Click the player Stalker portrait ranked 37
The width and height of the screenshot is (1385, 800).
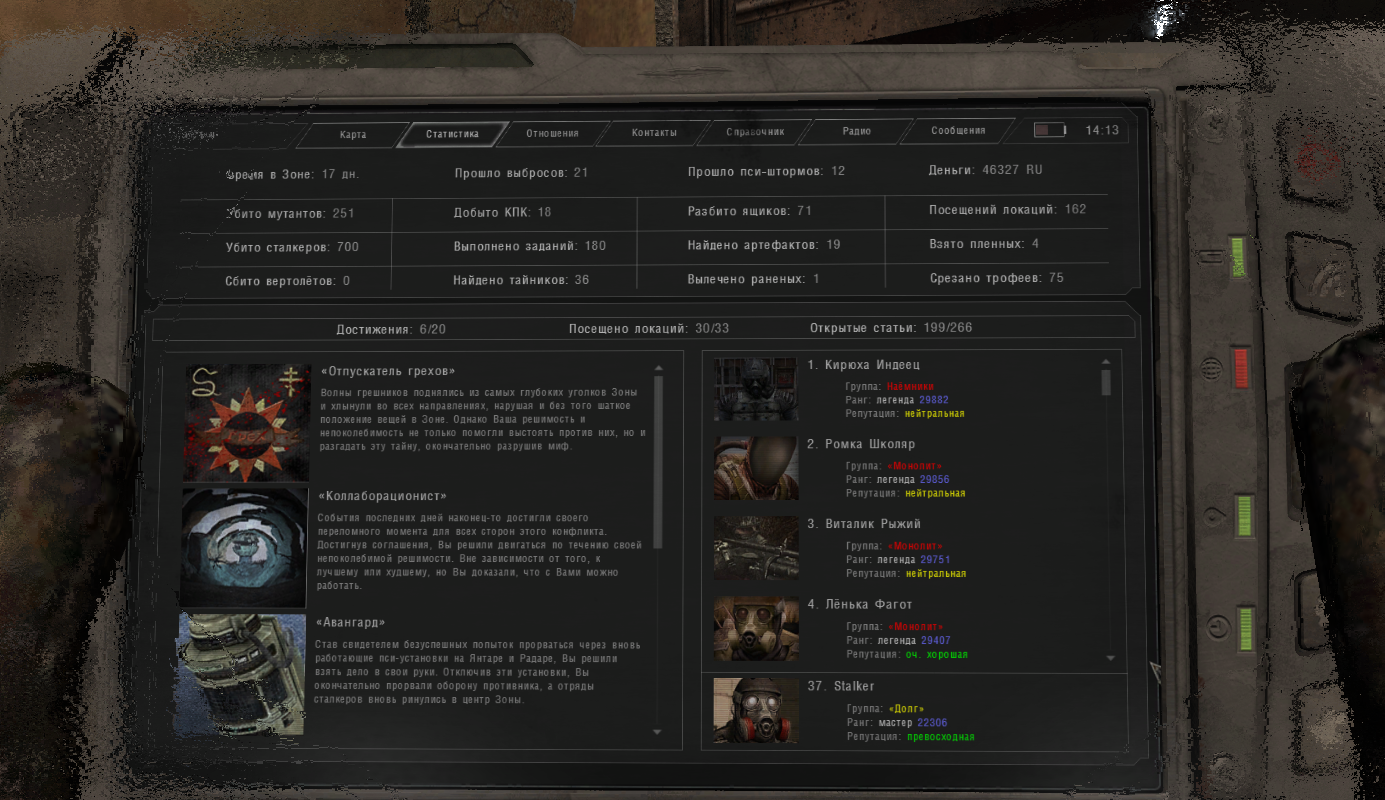point(756,710)
